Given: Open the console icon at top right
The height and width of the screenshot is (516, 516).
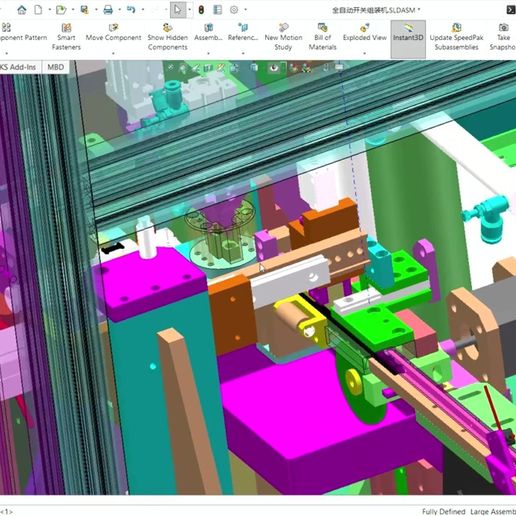Looking at the screenshot, I should (510, 10).
